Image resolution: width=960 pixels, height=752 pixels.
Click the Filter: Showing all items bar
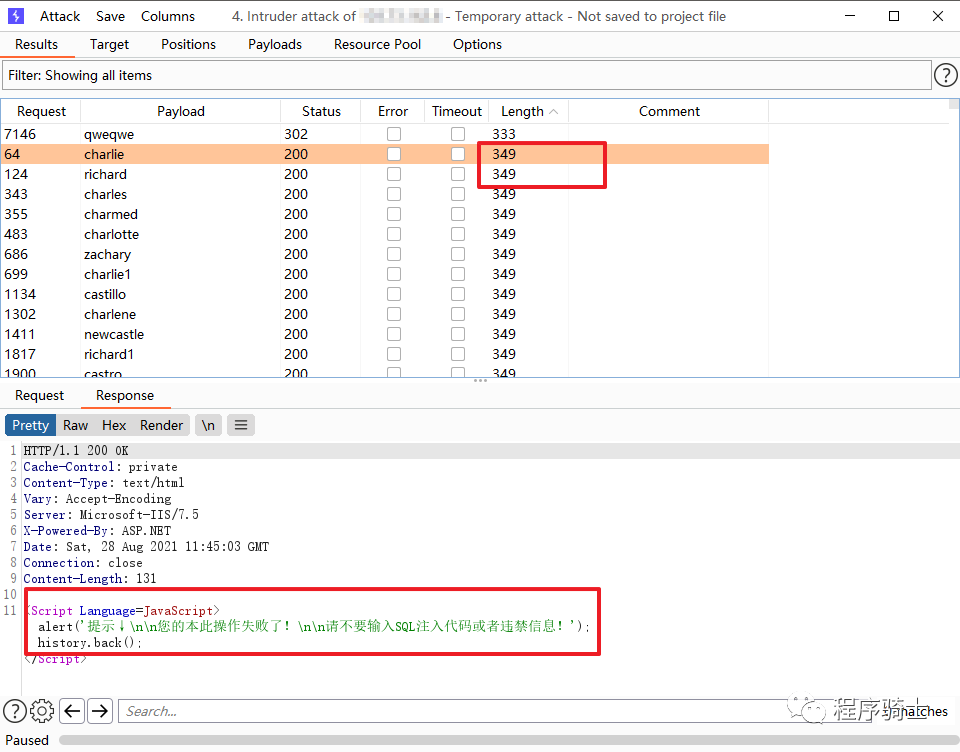(x=466, y=75)
